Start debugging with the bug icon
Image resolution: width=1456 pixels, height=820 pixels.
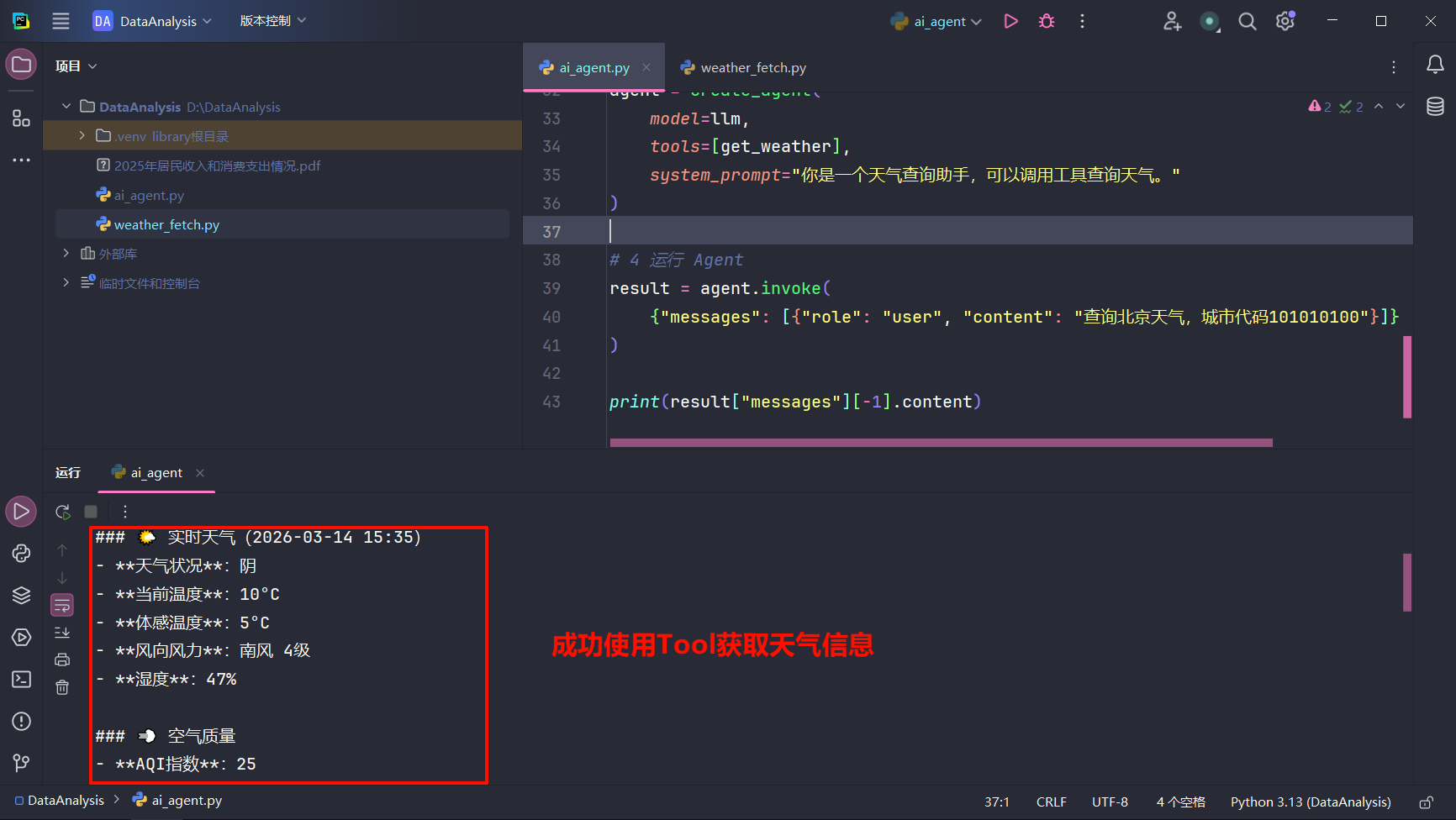tap(1047, 21)
